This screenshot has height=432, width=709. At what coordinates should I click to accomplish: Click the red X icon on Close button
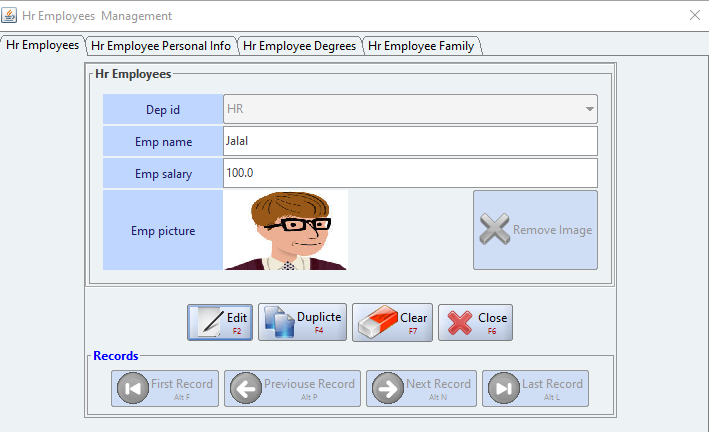click(459, 322)
